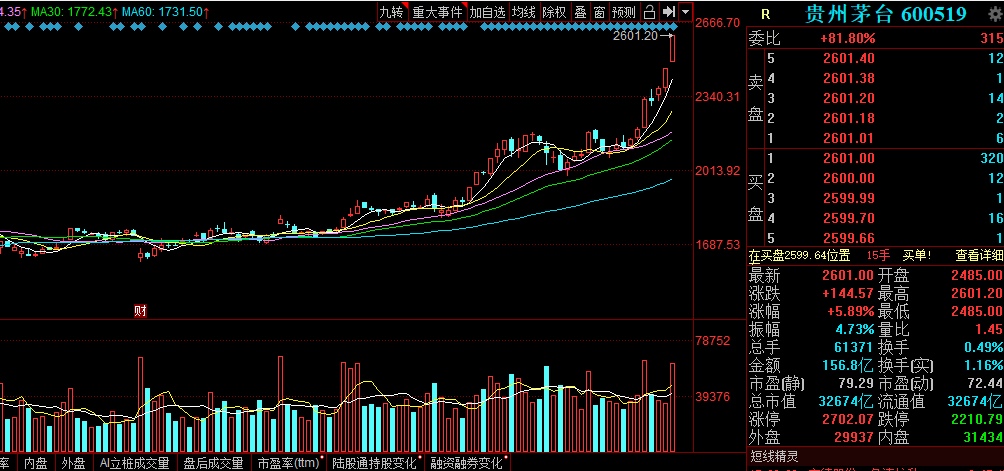Viewport: 1004px width, 471px height.
Task: Select the 陆股通持股变化 tab
Action: click(x=373, y=463)
